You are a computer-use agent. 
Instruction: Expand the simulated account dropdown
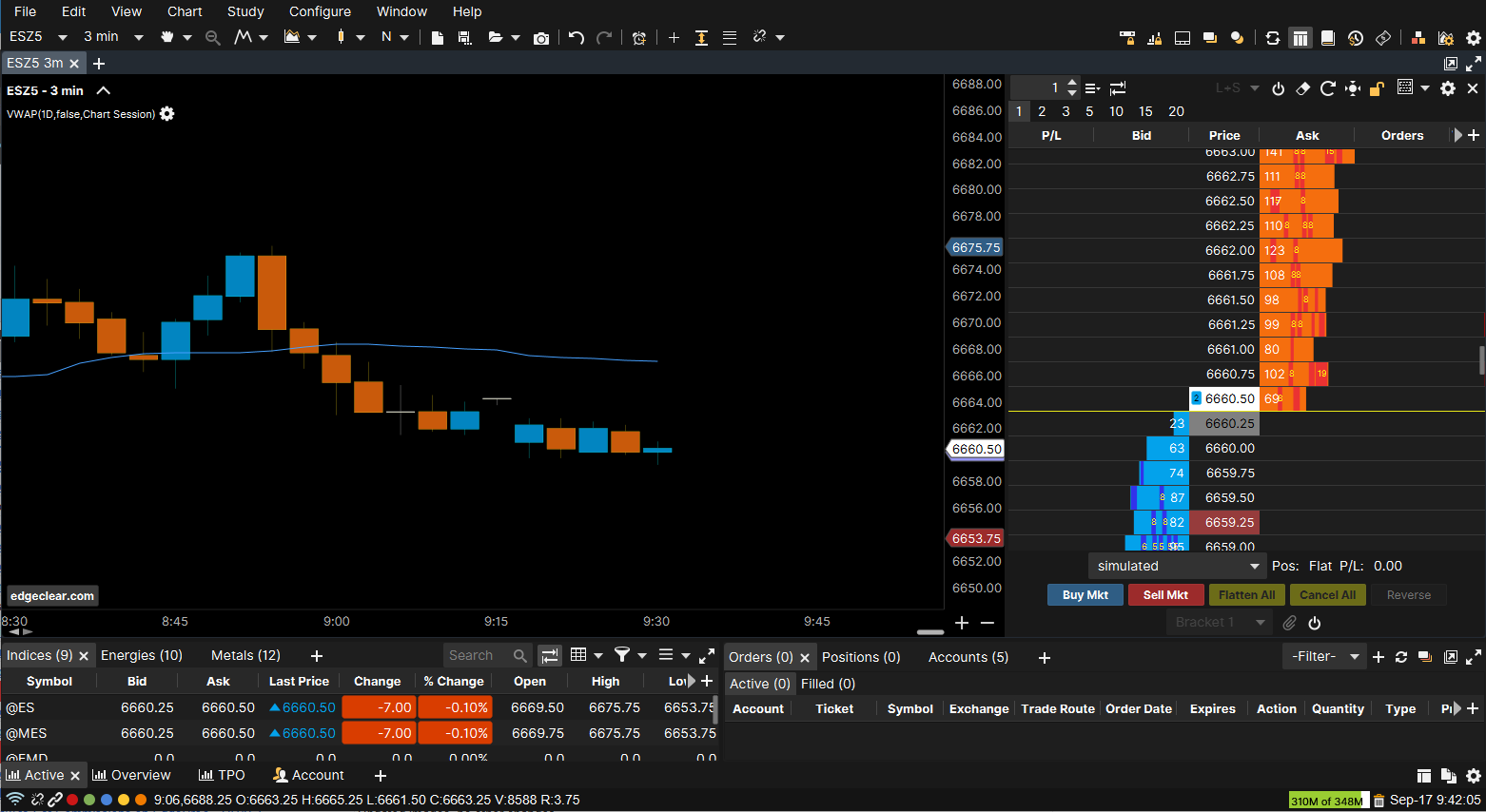coord(1254,567)
